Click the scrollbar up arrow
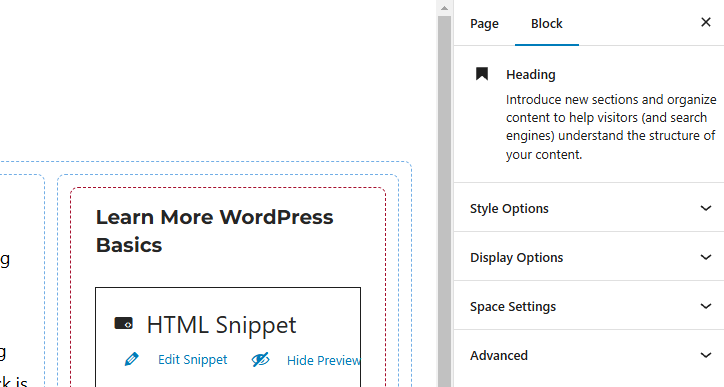Screen dimensions: 724x387 point(444,8)
